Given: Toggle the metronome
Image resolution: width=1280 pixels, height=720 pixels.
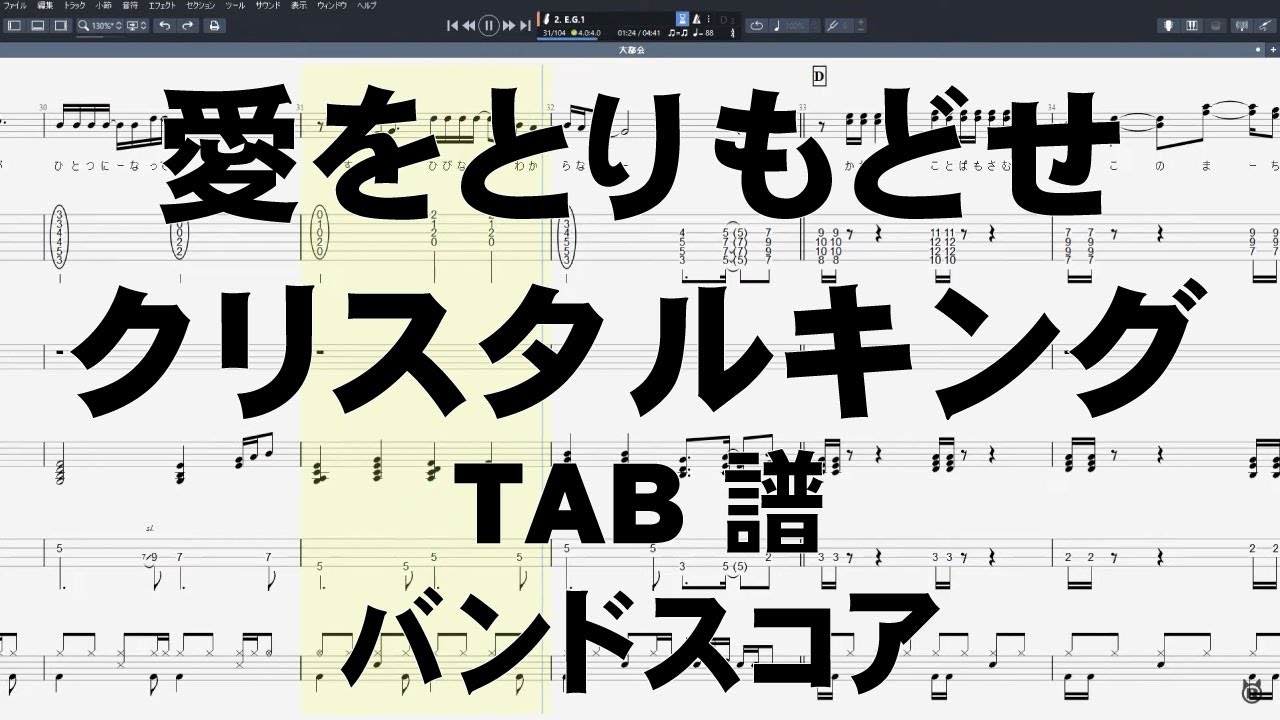Looking at the screenshot, I should (698, 18).
